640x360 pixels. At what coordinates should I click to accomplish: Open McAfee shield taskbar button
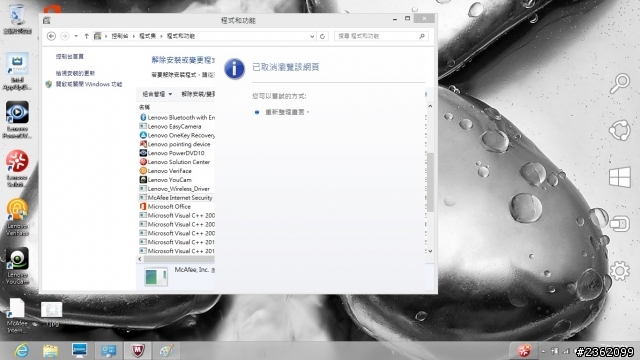[138, 351]
